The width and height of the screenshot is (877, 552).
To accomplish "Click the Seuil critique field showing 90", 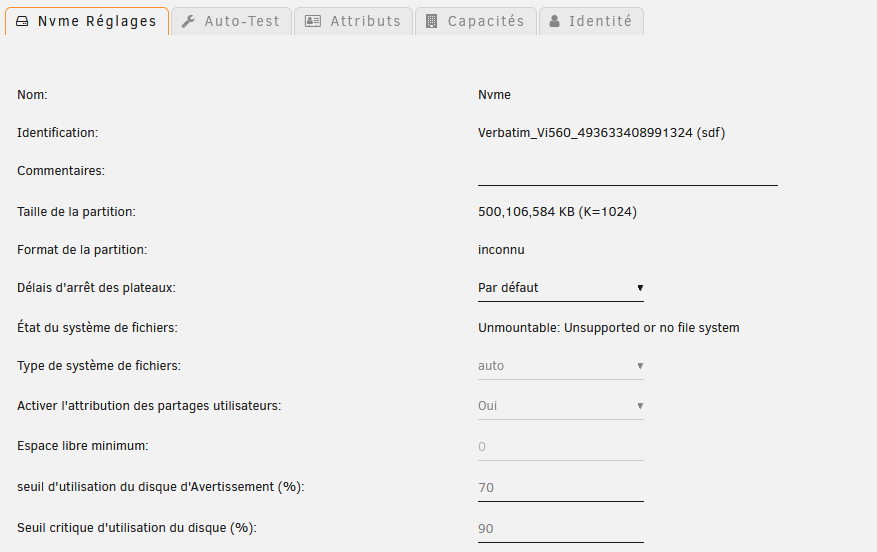I will click(x=560, y=529).
